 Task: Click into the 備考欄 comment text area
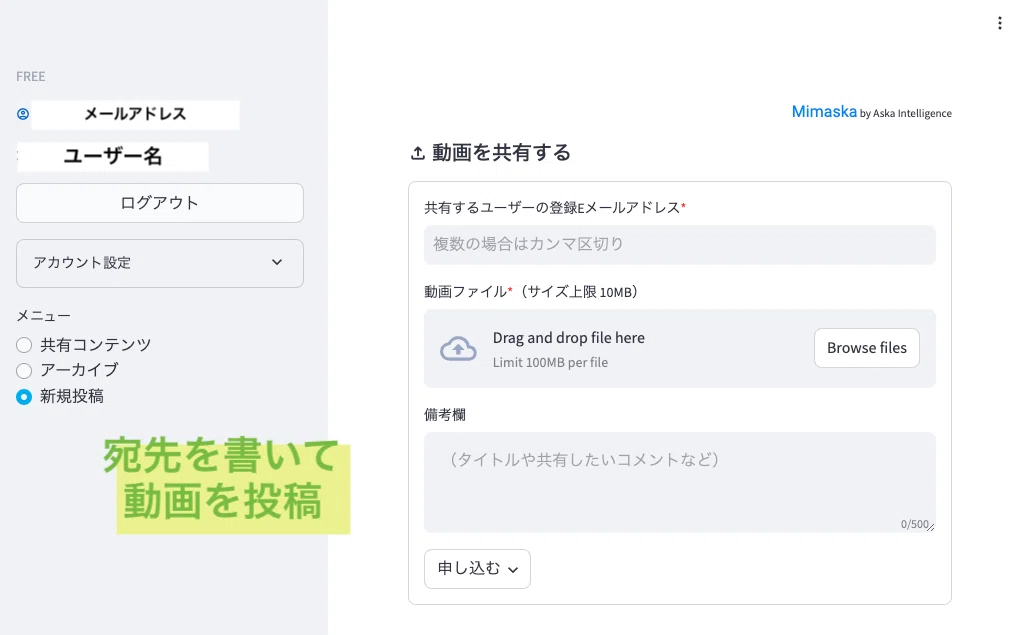coord(680,482)
